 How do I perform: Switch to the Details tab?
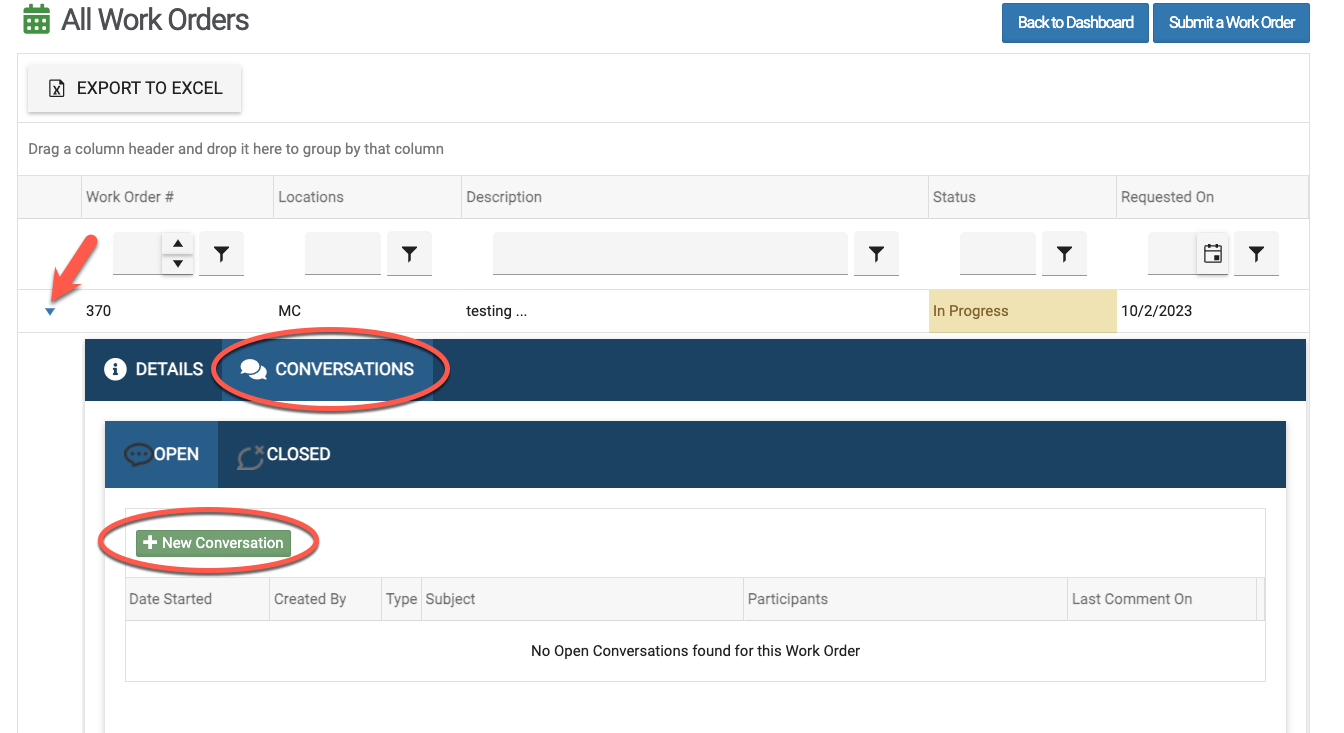pos(154,369)
